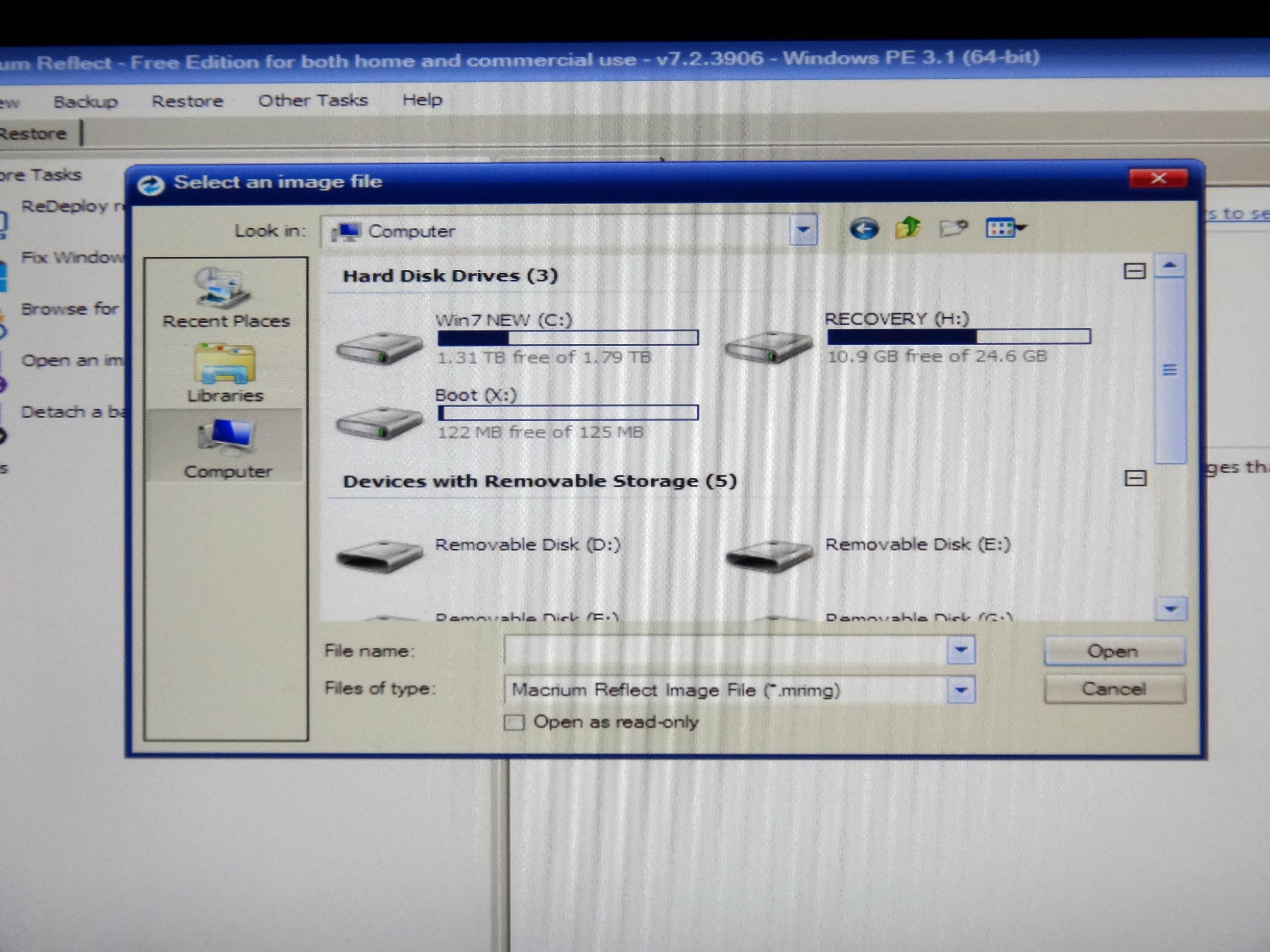Click the scroll up arrow of file list
Screen dimensions: 1270x952
[x=1170, y=265]
